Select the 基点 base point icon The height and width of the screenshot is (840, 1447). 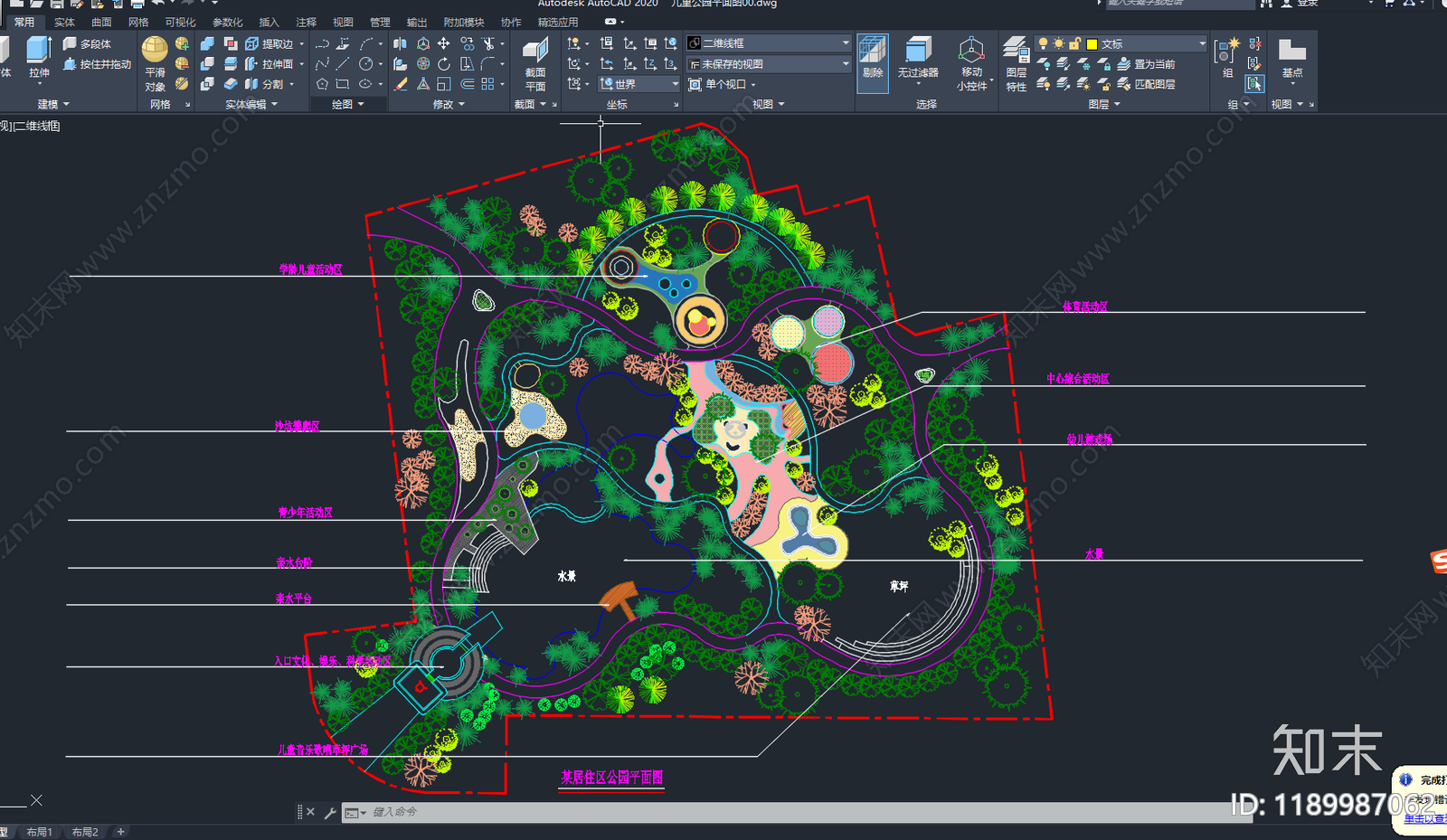1291,52
